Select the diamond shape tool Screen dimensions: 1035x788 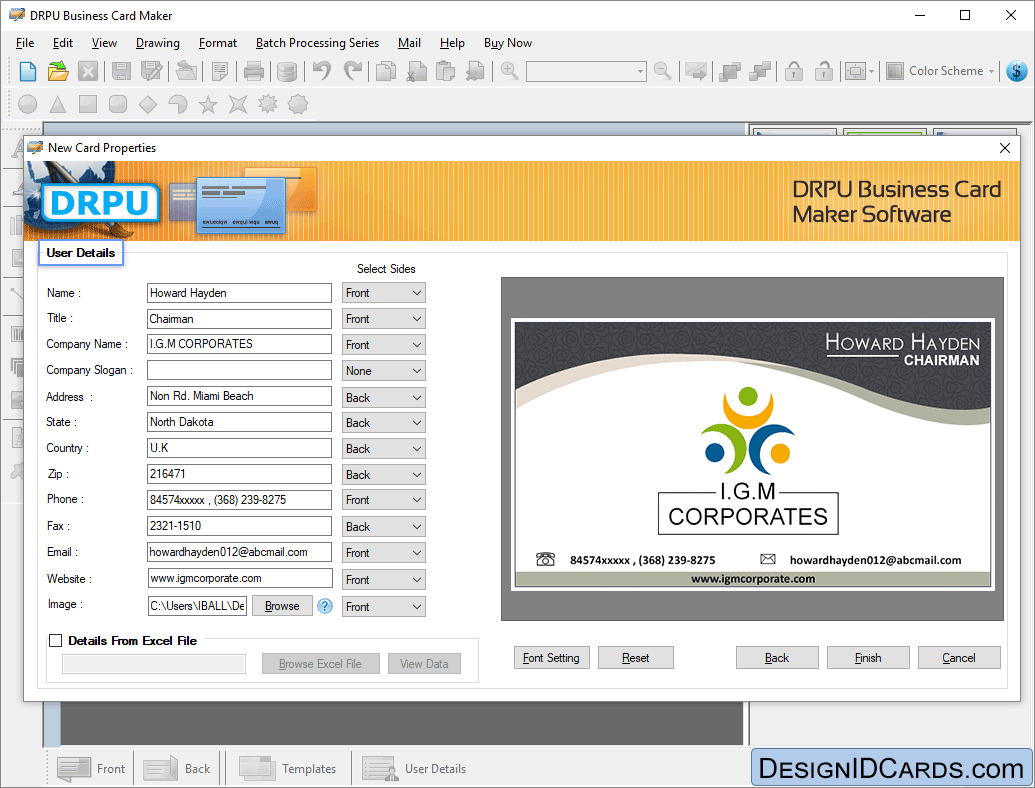pyautogui.click(x=148, y=104)
